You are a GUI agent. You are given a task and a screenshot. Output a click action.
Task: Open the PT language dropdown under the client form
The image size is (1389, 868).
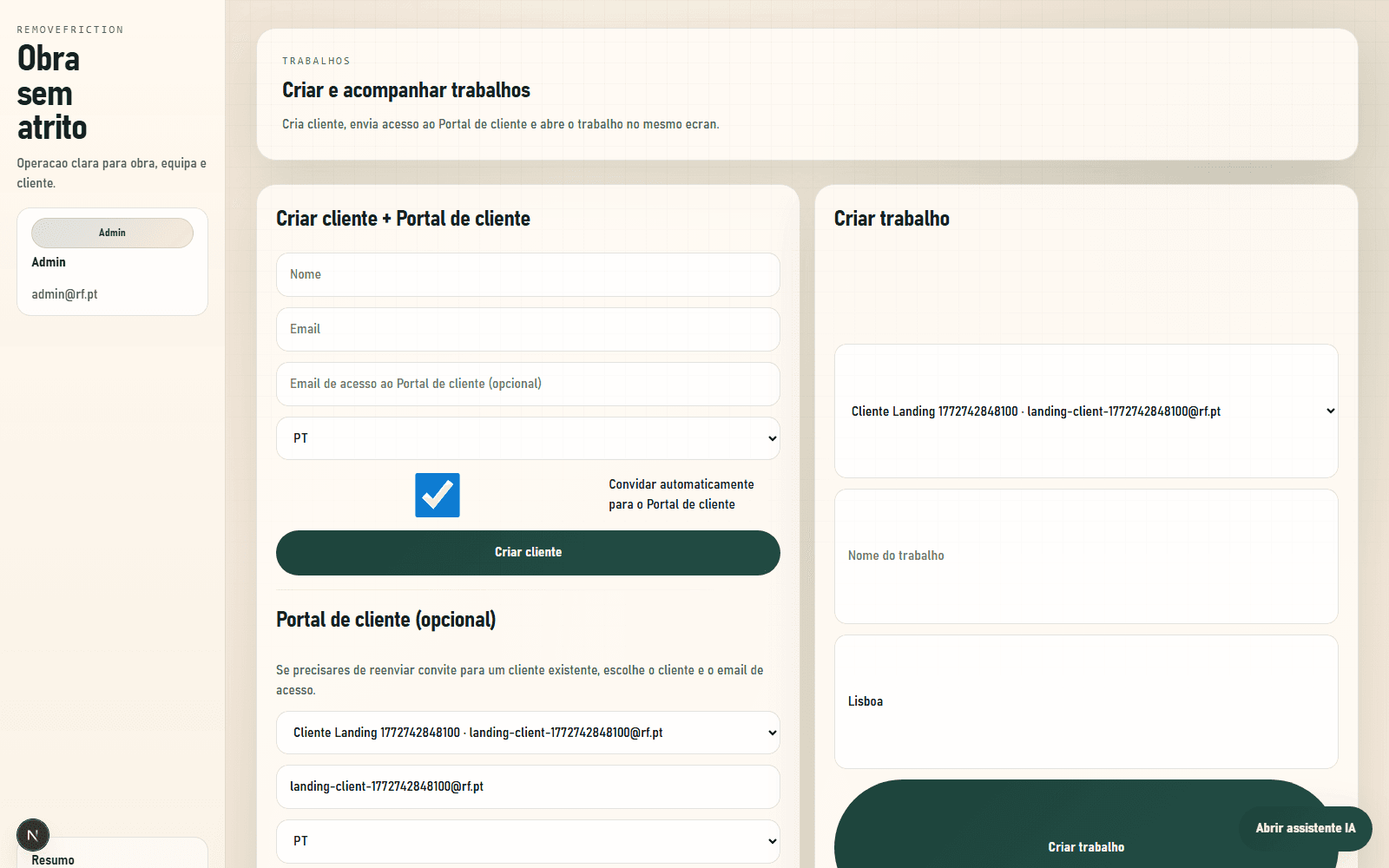(x=527, y=438)
